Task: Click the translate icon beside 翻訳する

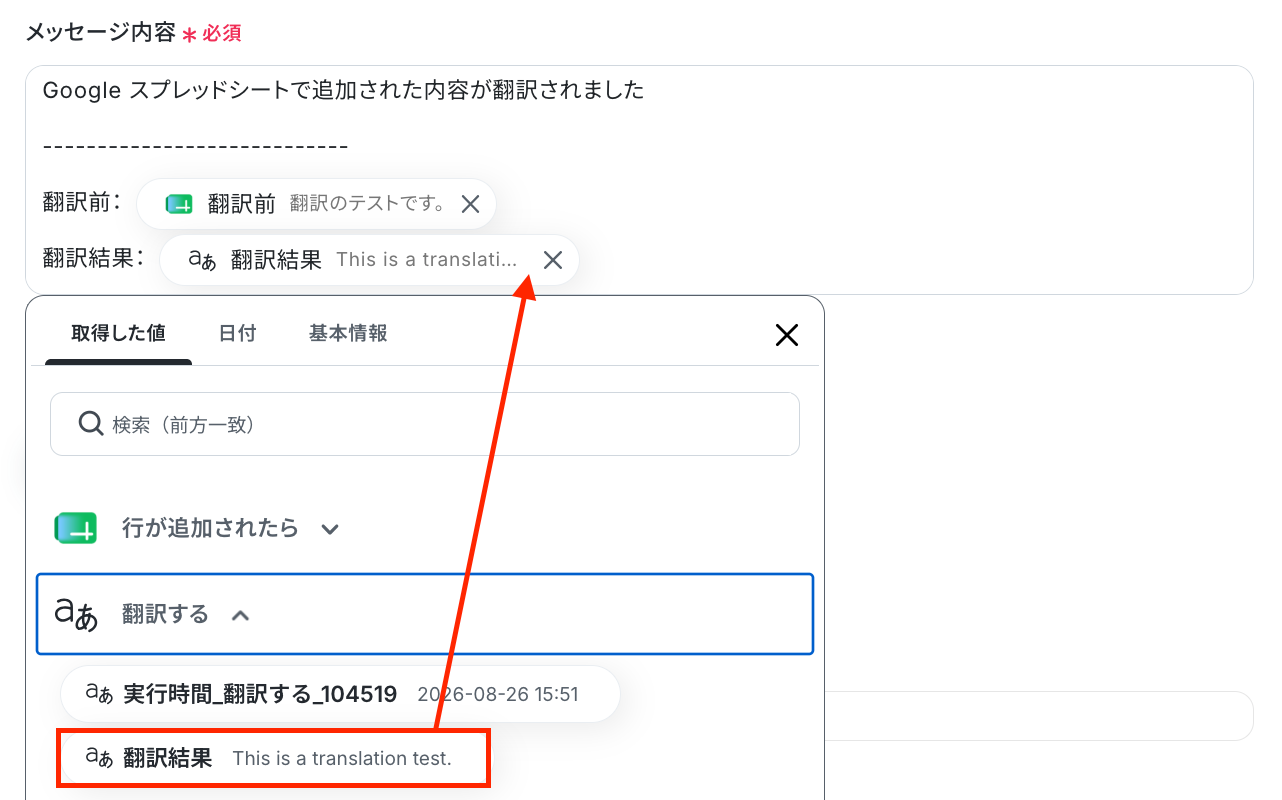Action: tap(76, 613)
